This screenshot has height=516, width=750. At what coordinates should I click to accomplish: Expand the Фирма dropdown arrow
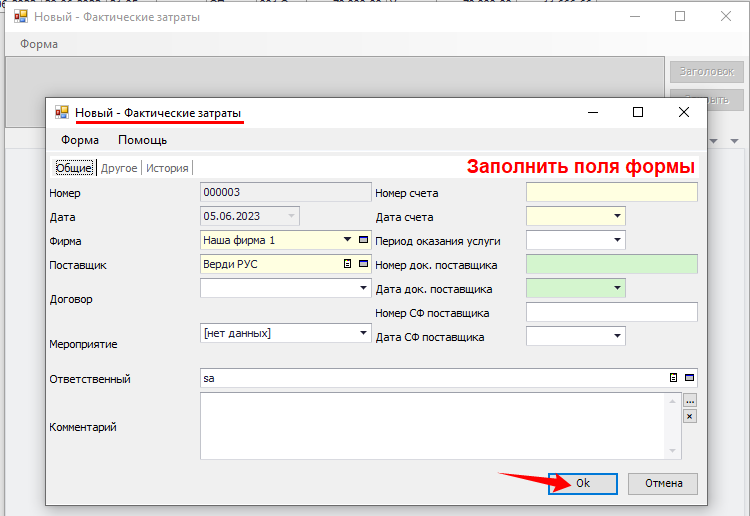coord(348,240)
